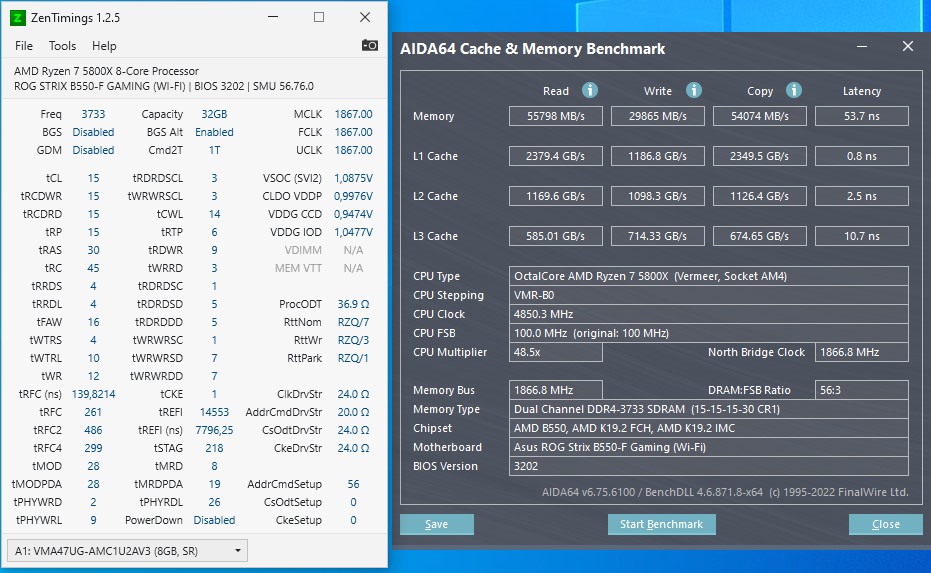
Task: Click the AddrCmdSetup value 56
Action: click(x=353, y=484)
